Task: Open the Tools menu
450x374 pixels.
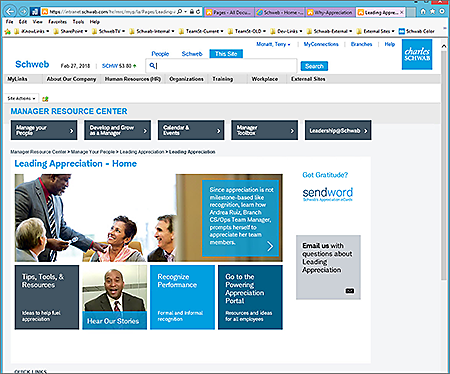Action: coord(78,22)
